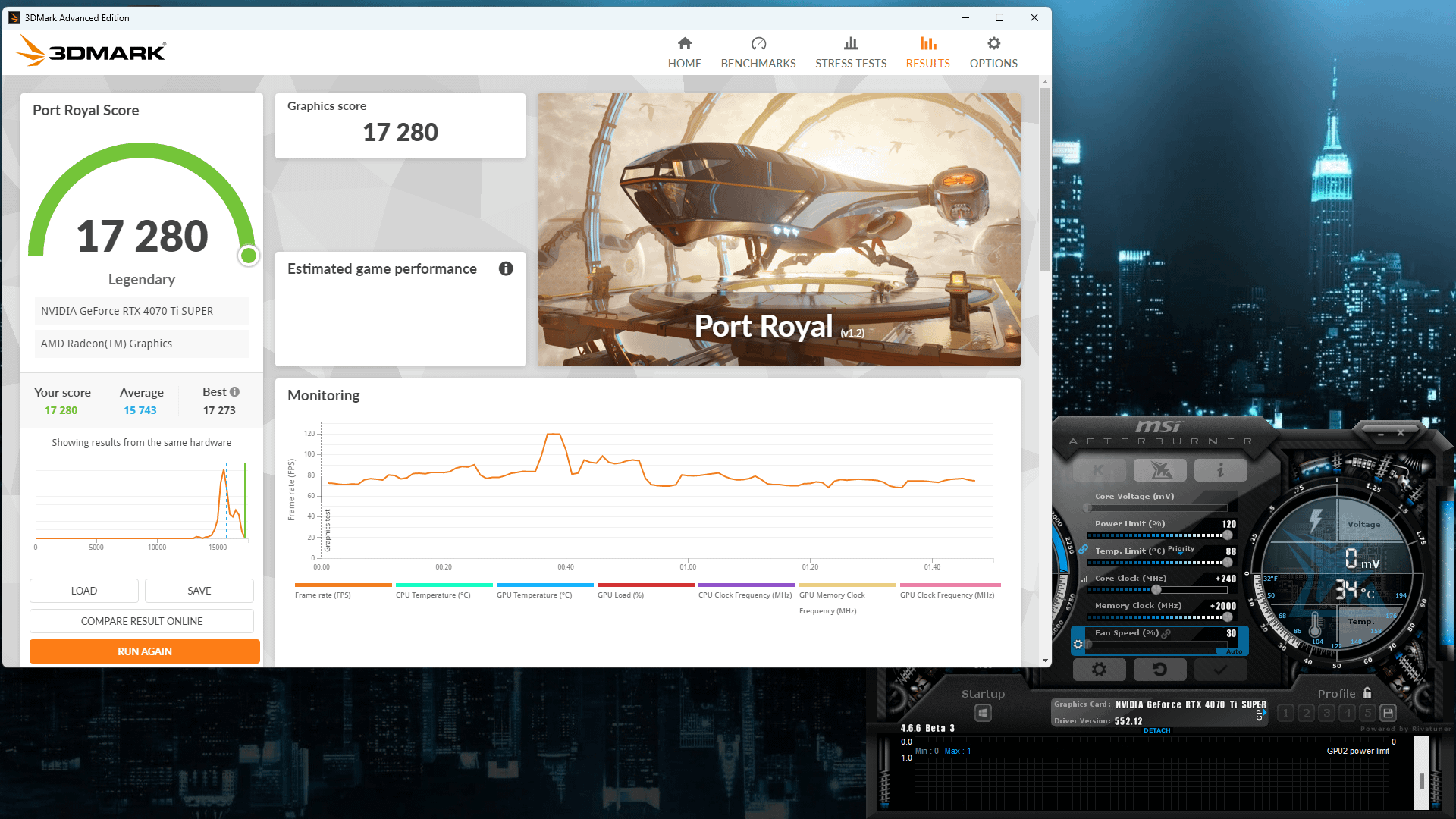Toggle Fan Speed link icon in Afterburner
1456x819 pixels.
click(x=1166, y=633)
